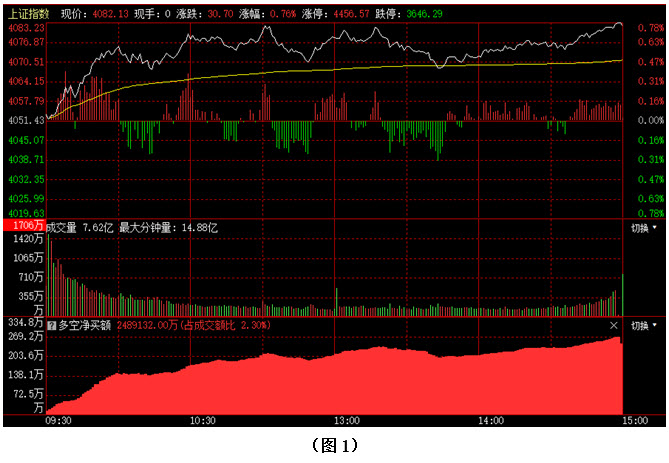This screenshot has height=463, width=669.
Task: Click the 14:00 time axis marker
Action: (491, 421)
